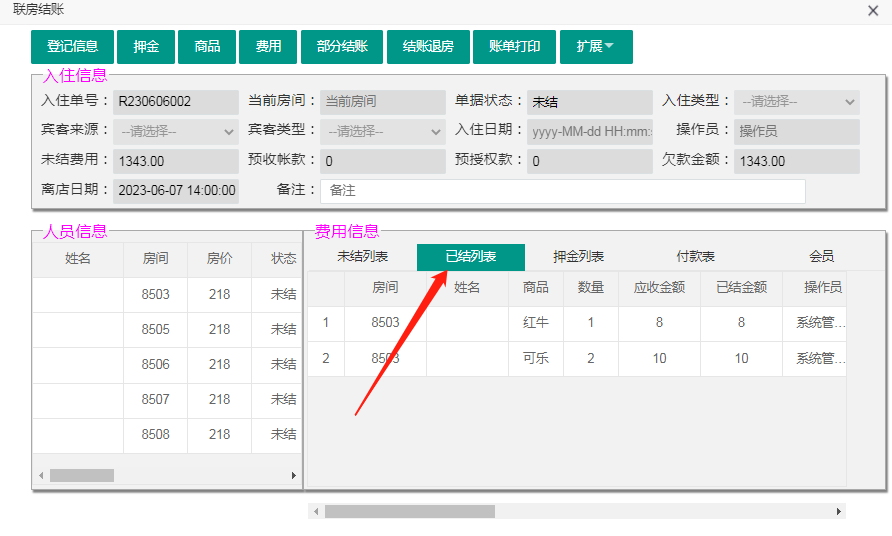This screenshot has height=536, width=892.
Task: Open the 入住类型 dropdown
Action: point(796,102)
